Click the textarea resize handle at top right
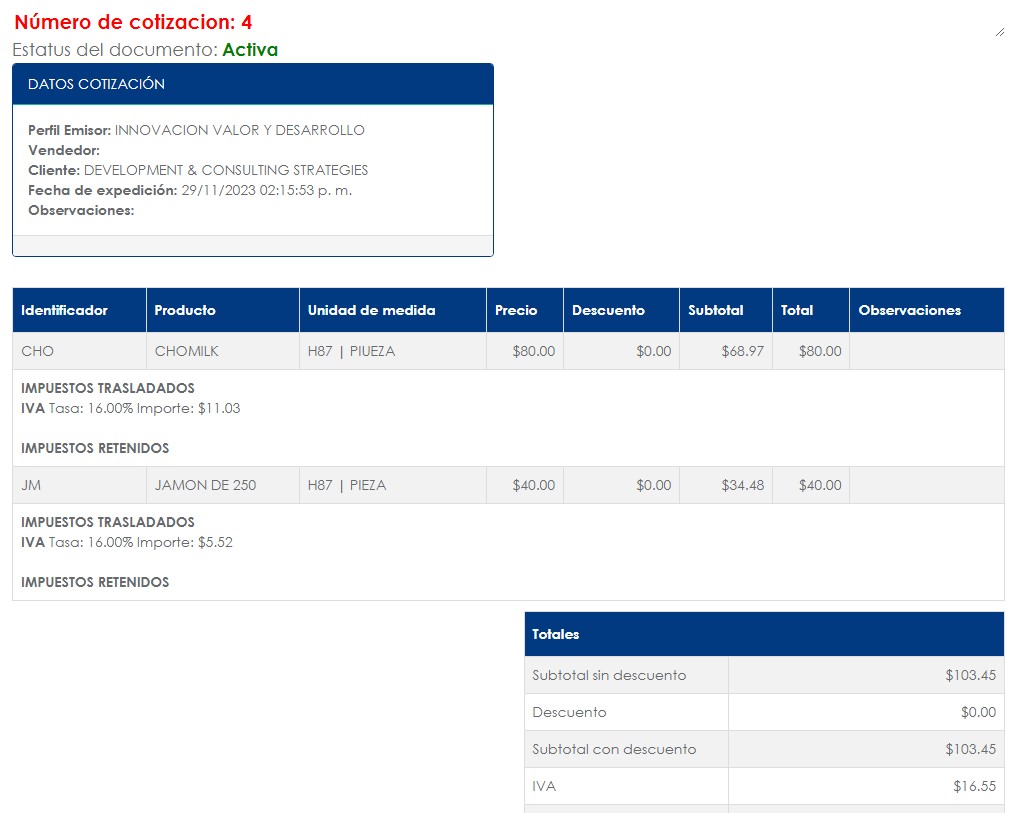Viewport: 1025px width, 813px height. 999,31
